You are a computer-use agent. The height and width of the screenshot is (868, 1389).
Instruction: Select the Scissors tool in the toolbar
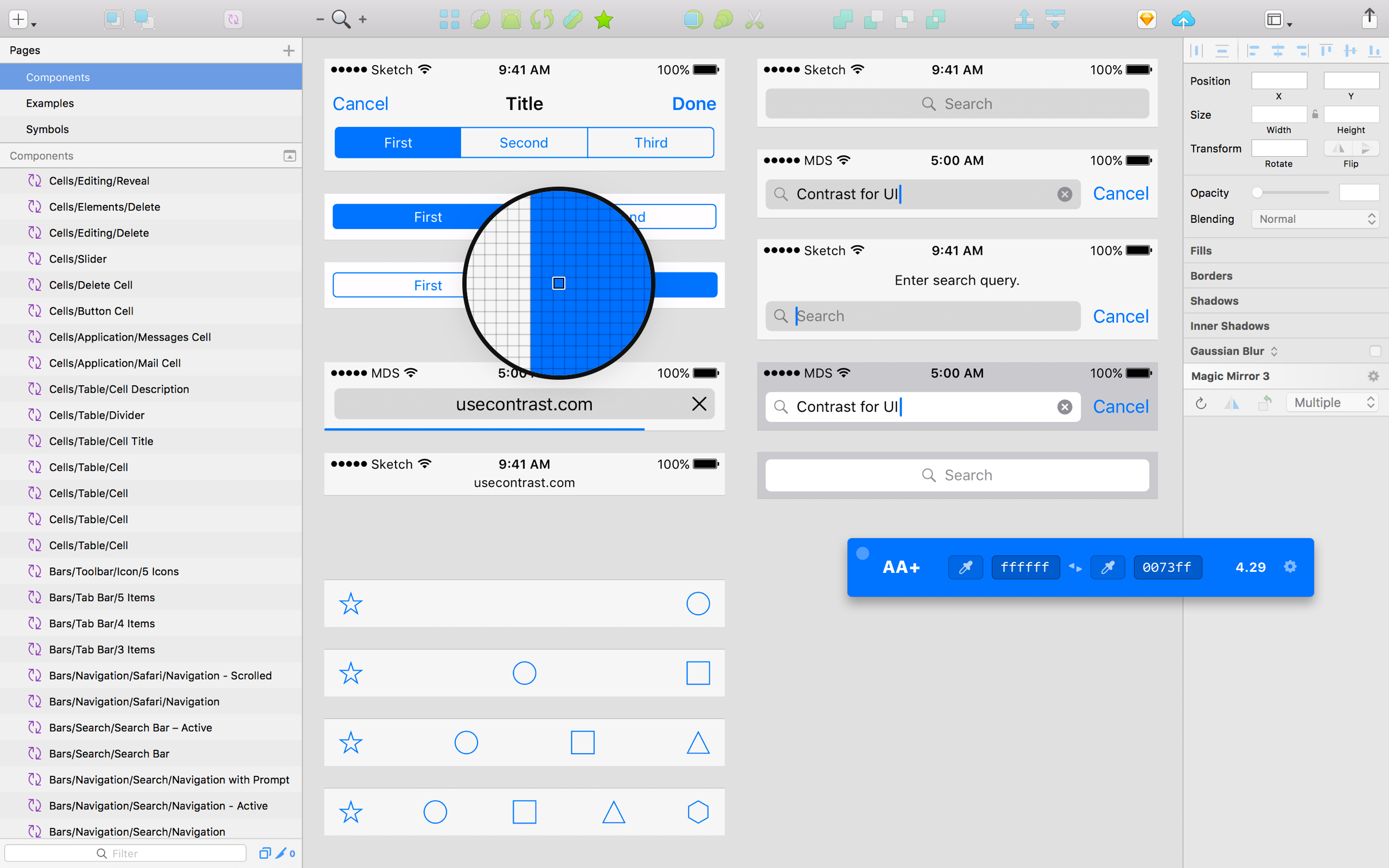pyautogui.click(x=754, y=19)
